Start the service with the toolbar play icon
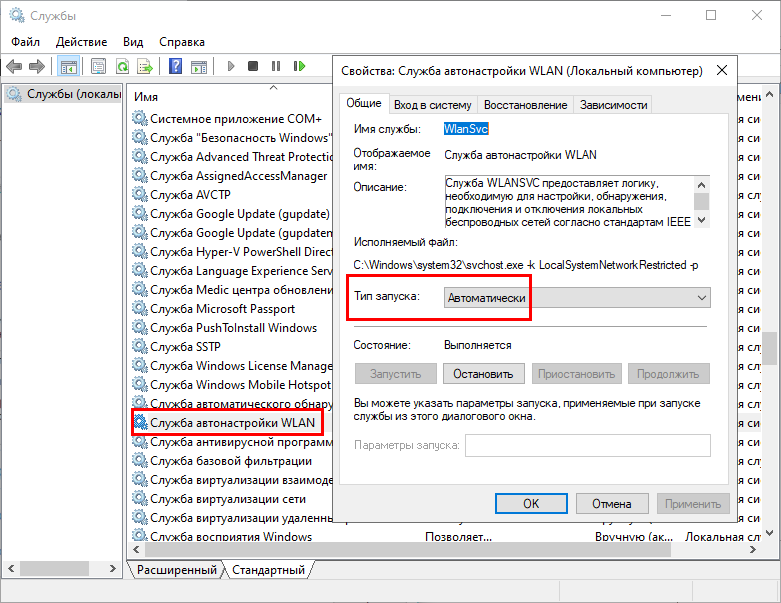The width and height of the screenshot is (781, 603). pyautogui.click(x=231, y=66)
